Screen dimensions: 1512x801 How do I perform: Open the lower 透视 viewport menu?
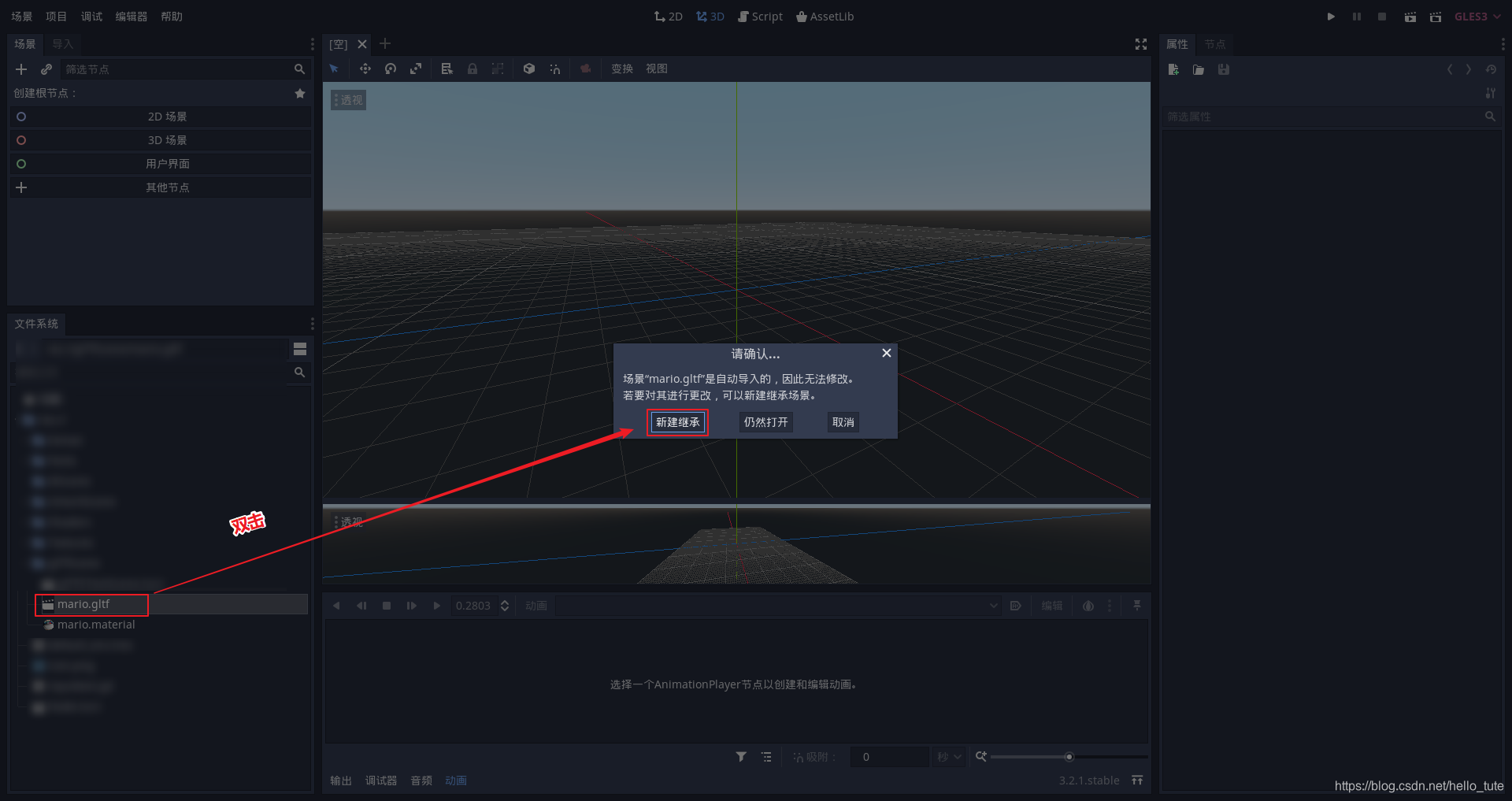[x=349, y=522]
